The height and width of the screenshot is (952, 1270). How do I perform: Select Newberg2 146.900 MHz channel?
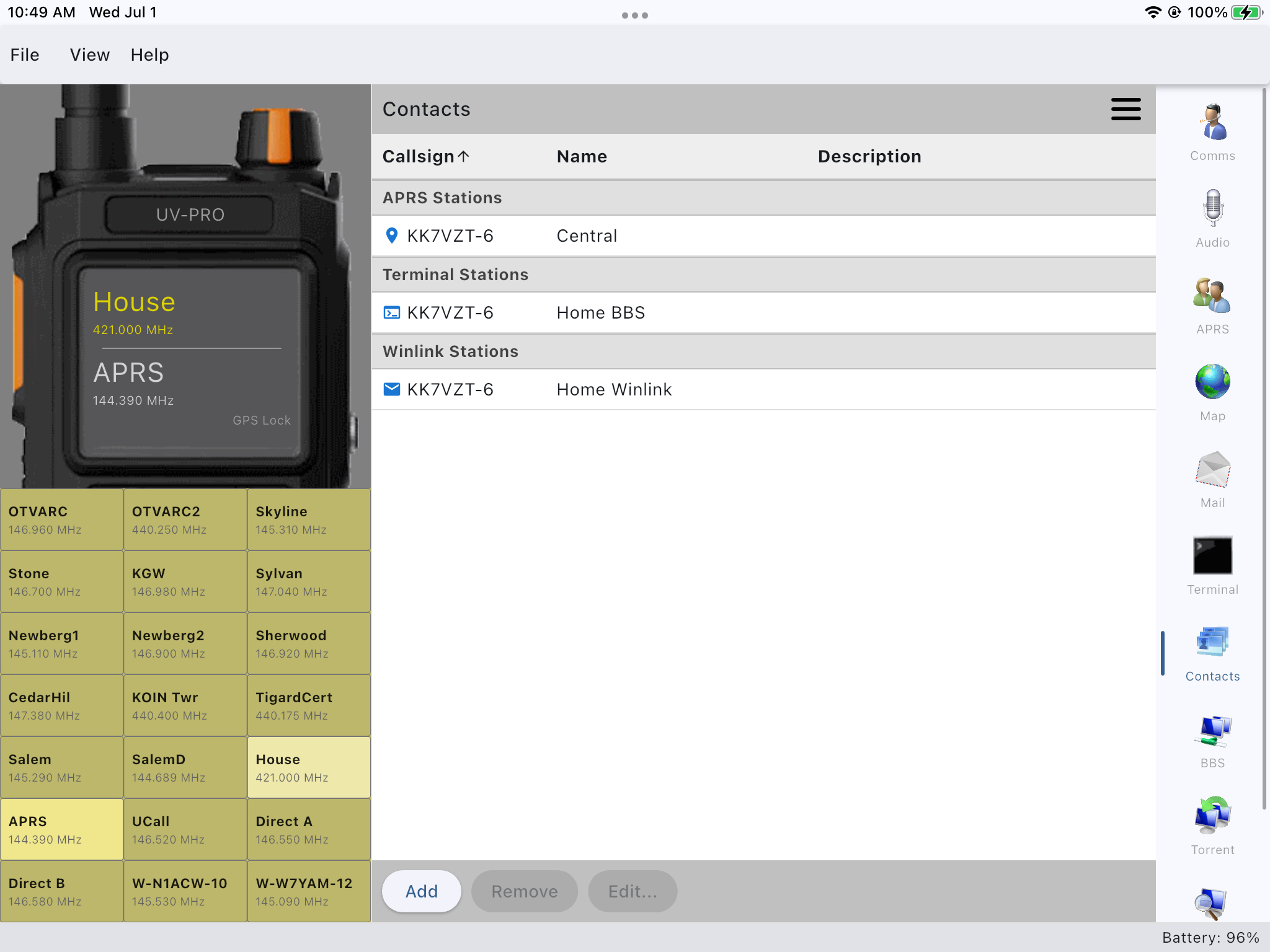coord(185,643)
